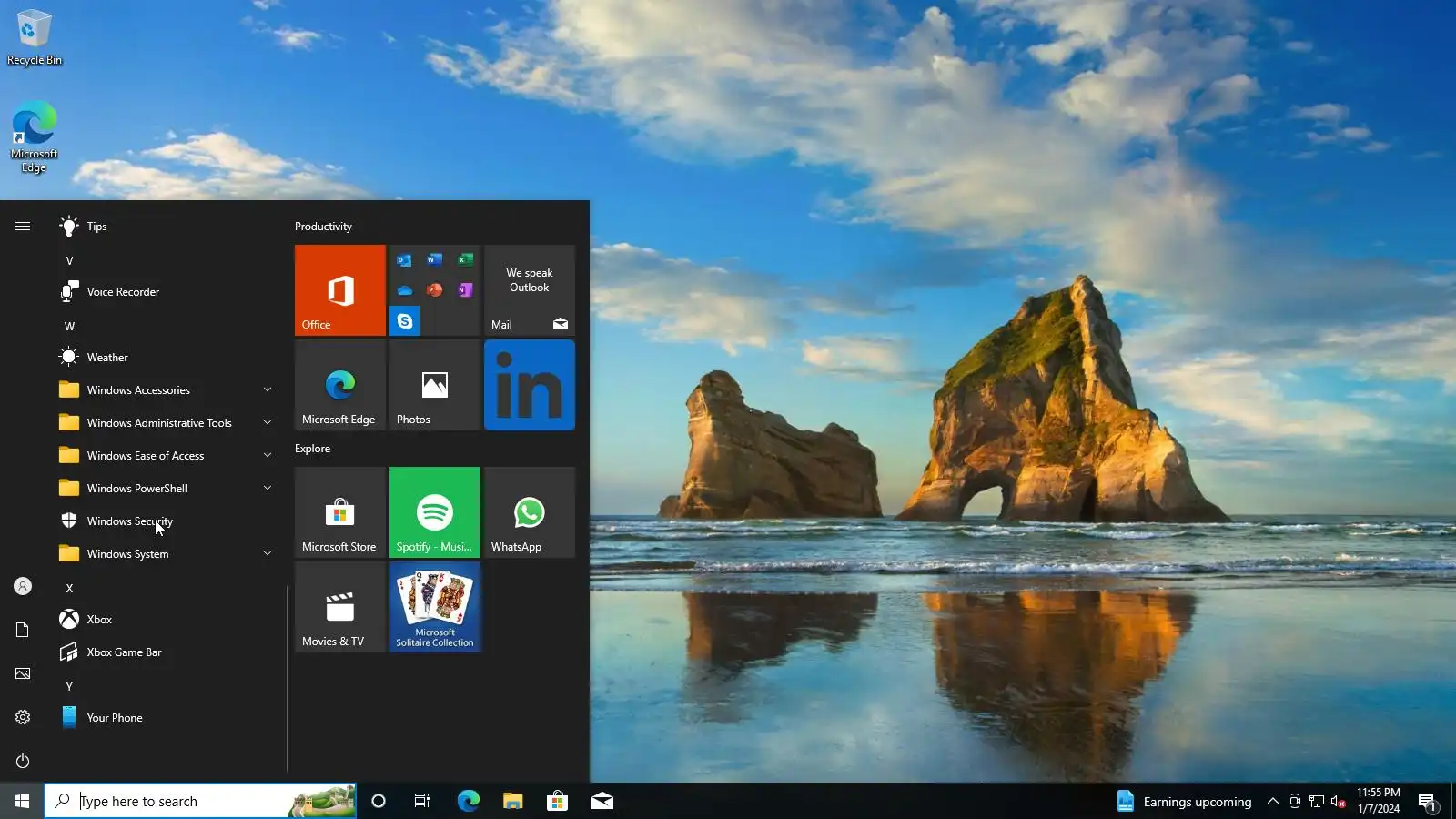This screenshot has width=1456, height=819.
Task: Expand the Windows Ease of Access chevron
Action: 268,456
